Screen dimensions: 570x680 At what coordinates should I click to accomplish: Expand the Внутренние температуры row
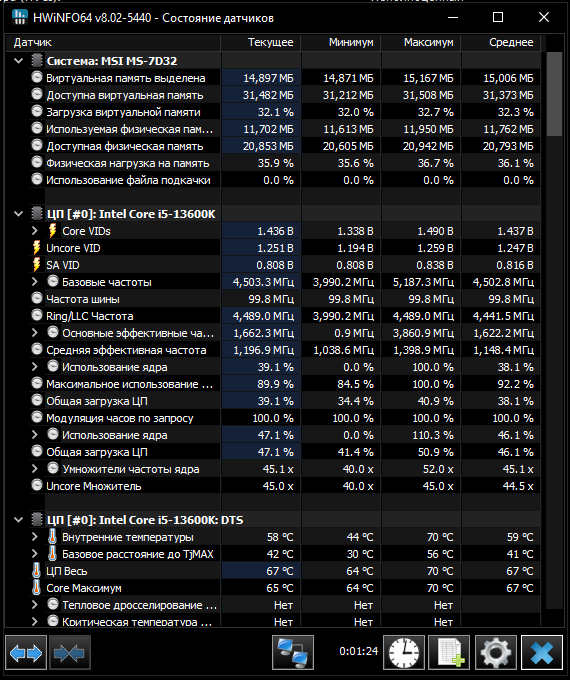pyautogui.click(x=35, y=537)
